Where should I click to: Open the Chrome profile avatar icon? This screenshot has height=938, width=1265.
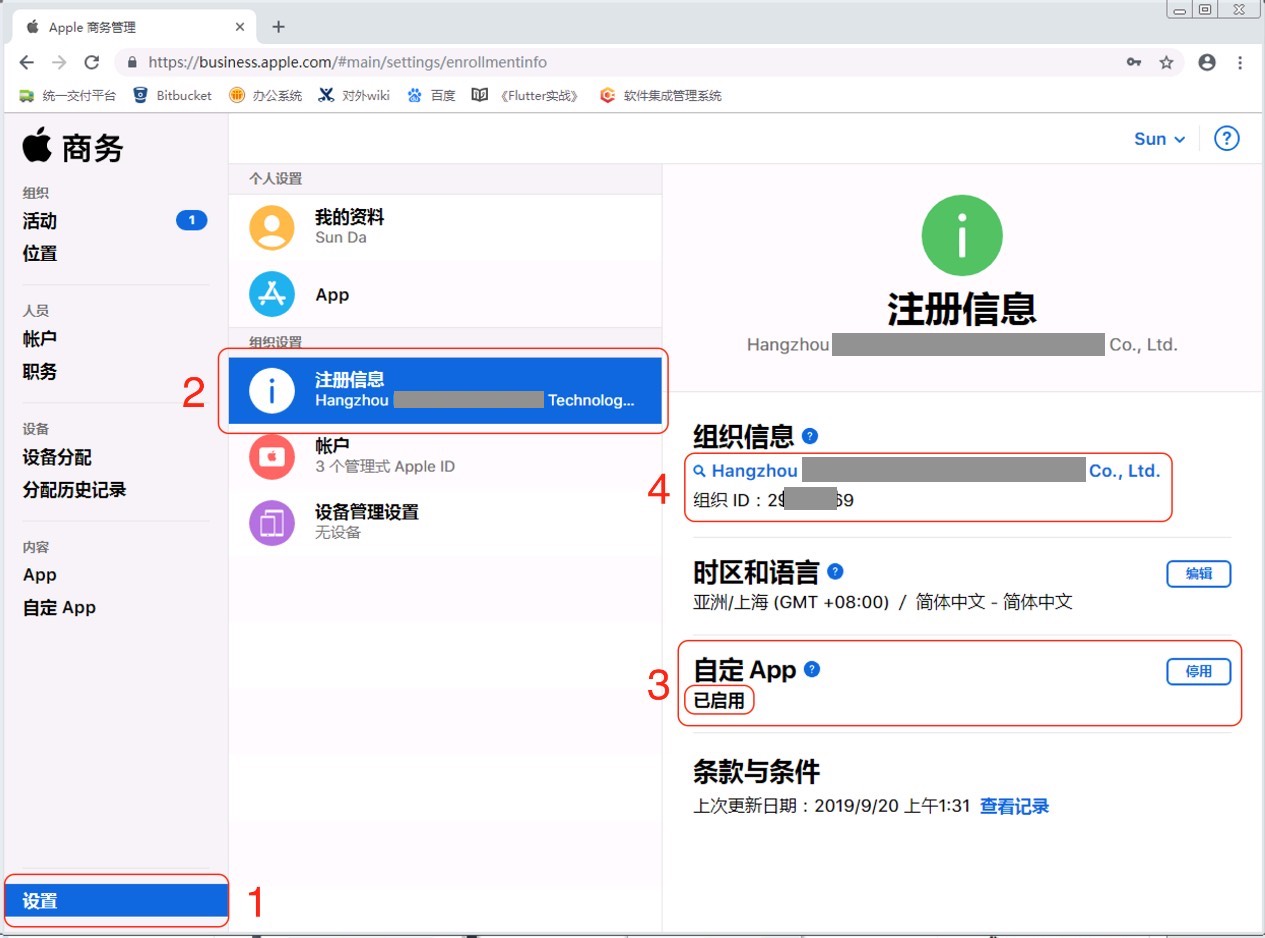pos(1207,62)
